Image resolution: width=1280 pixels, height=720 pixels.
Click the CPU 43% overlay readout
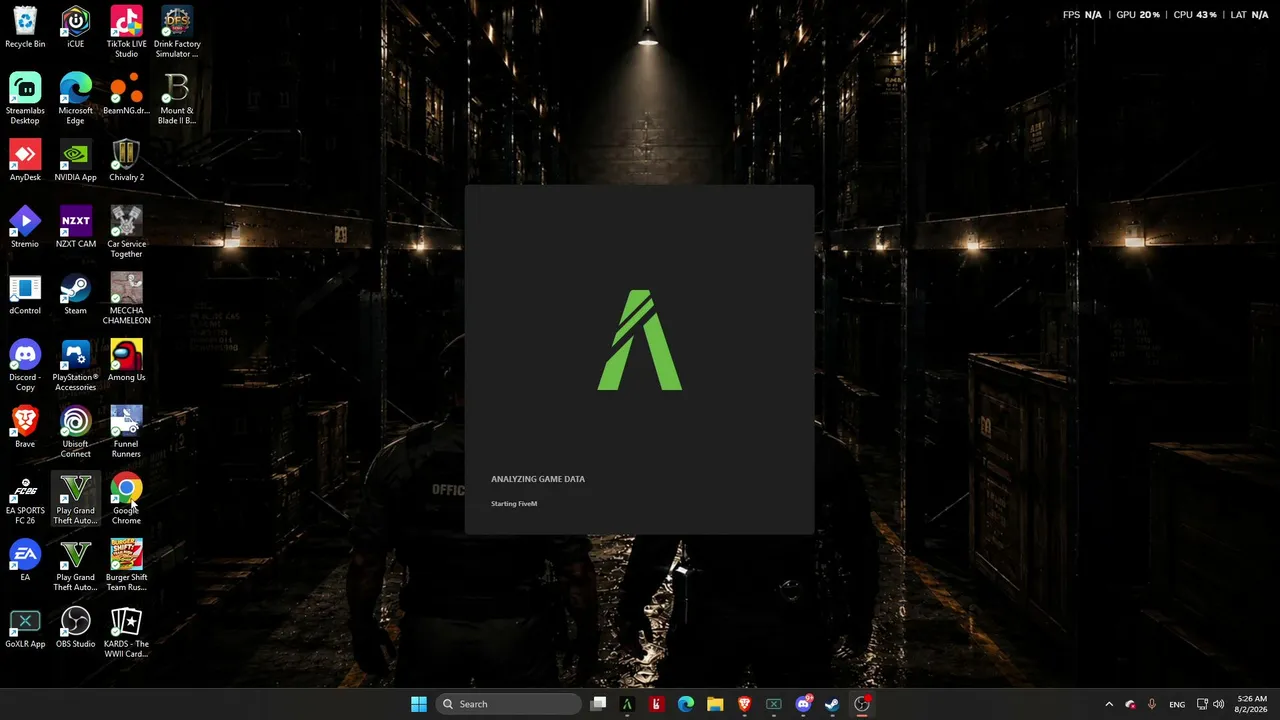pos(1195,15)
